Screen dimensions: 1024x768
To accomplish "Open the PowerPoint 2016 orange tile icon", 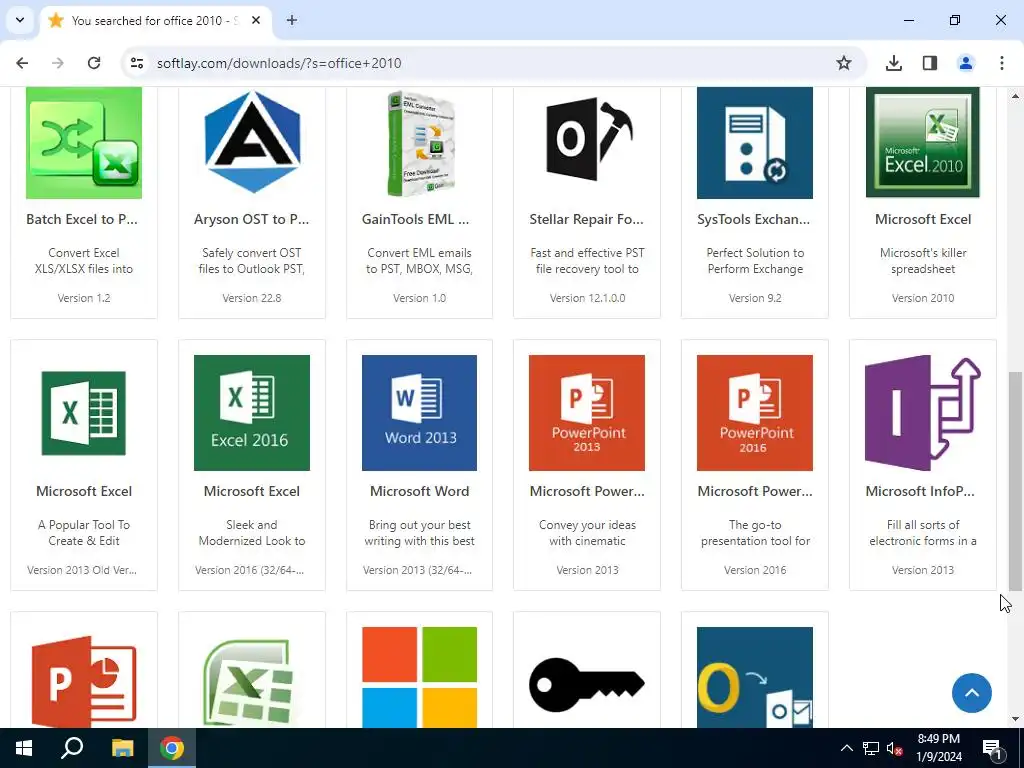I will pyautogui.click(x=755, y=413).
